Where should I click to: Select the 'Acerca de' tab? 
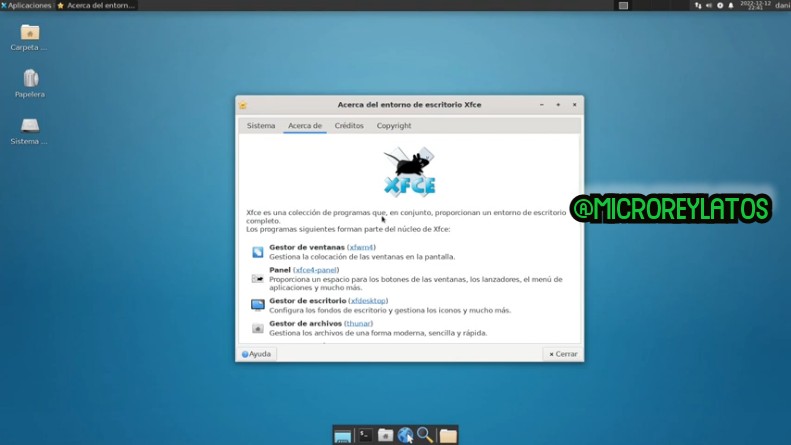(305, 126)
